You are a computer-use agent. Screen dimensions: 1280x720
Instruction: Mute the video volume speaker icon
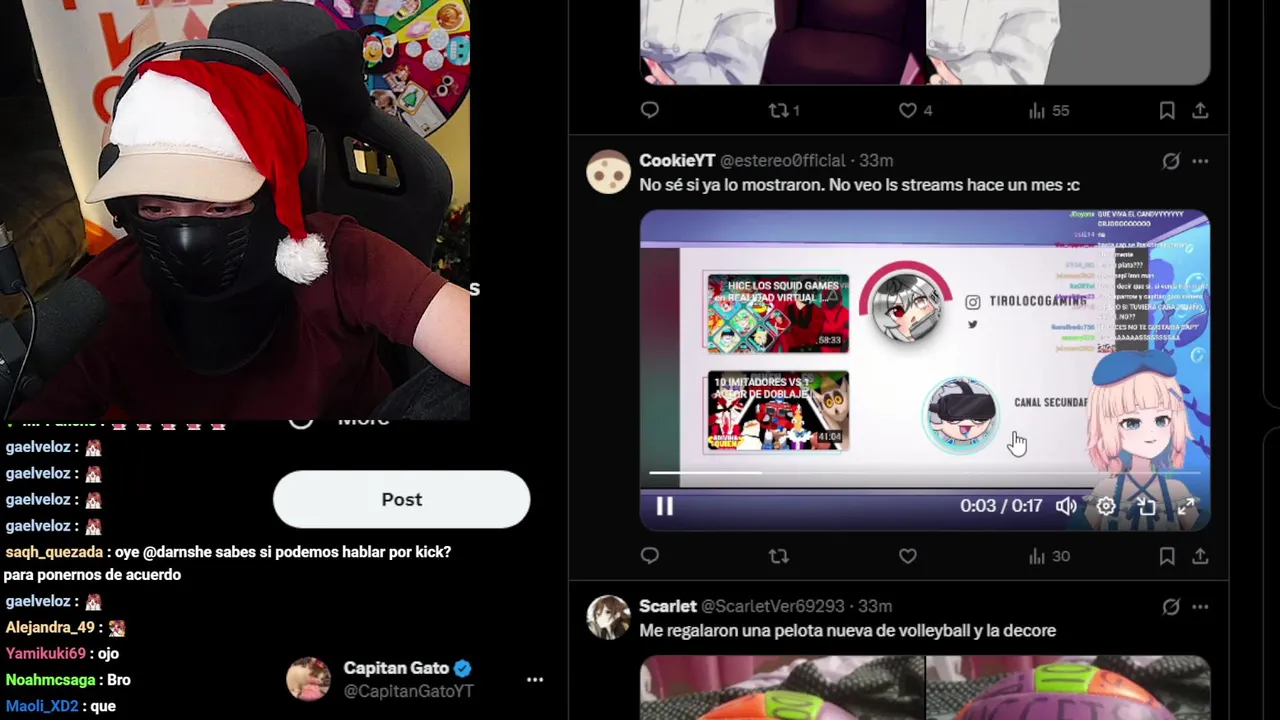1066,506
